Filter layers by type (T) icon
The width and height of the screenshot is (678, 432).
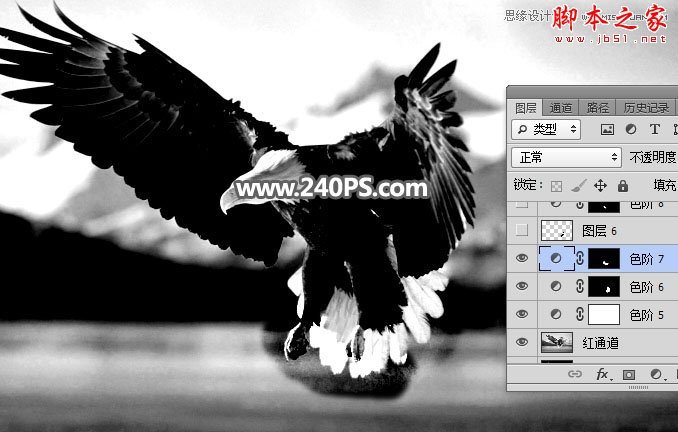pos(655,129)
